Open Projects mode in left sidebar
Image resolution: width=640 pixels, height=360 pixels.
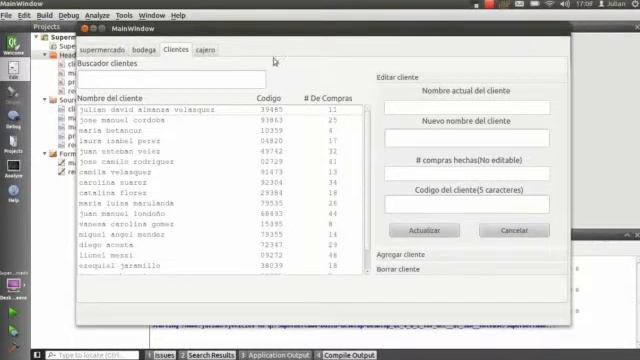(13, 144)
